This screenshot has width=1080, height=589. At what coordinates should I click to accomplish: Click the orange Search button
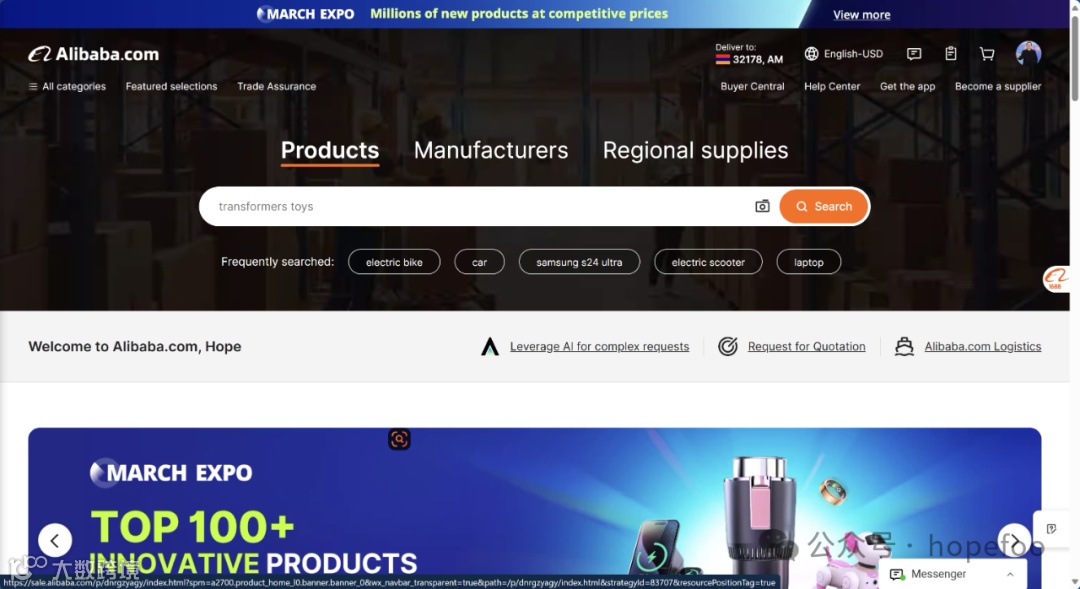[824, 206]
